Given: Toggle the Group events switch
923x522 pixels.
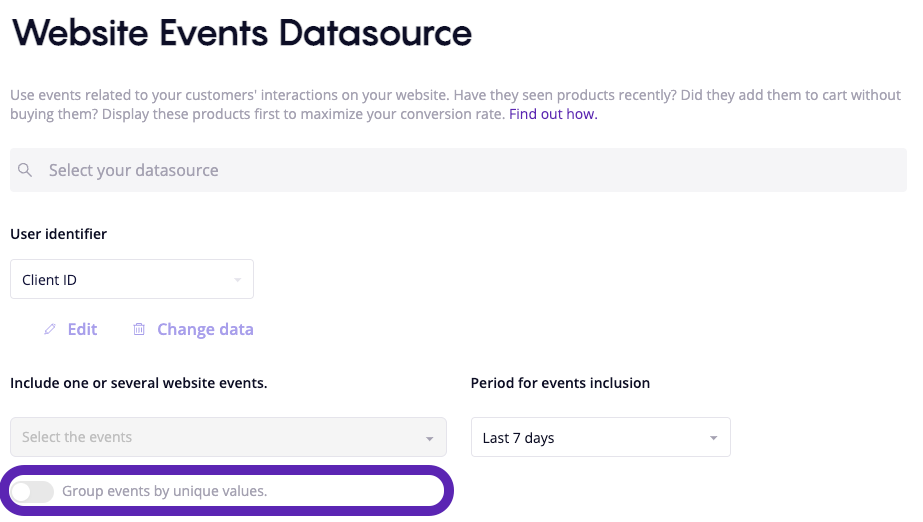Looking at the screenshot, I should click(x=32, y=491).
